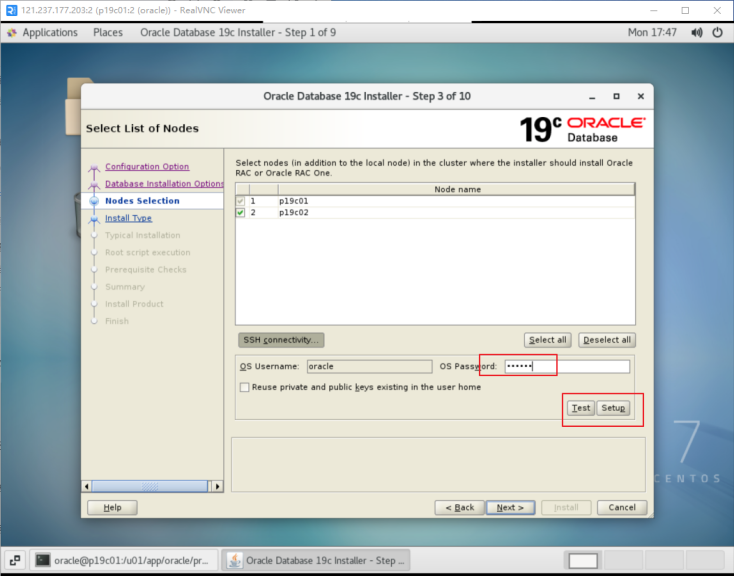Focus the OS Password field
The image size is (734, 577).
coord(567,366)
